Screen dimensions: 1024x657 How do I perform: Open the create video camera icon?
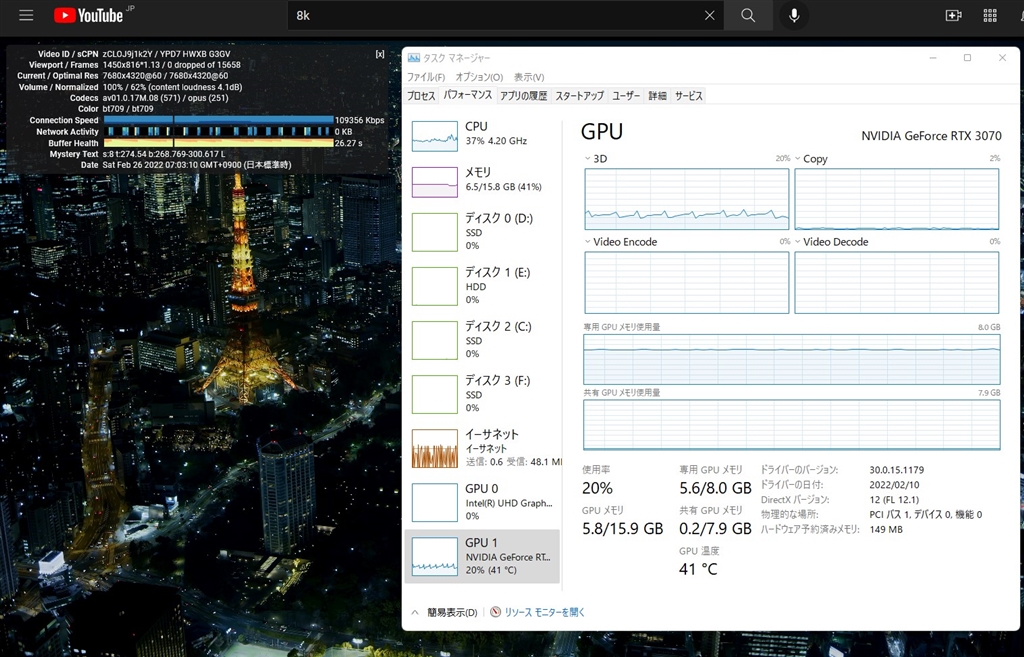(x=953, y=16)
